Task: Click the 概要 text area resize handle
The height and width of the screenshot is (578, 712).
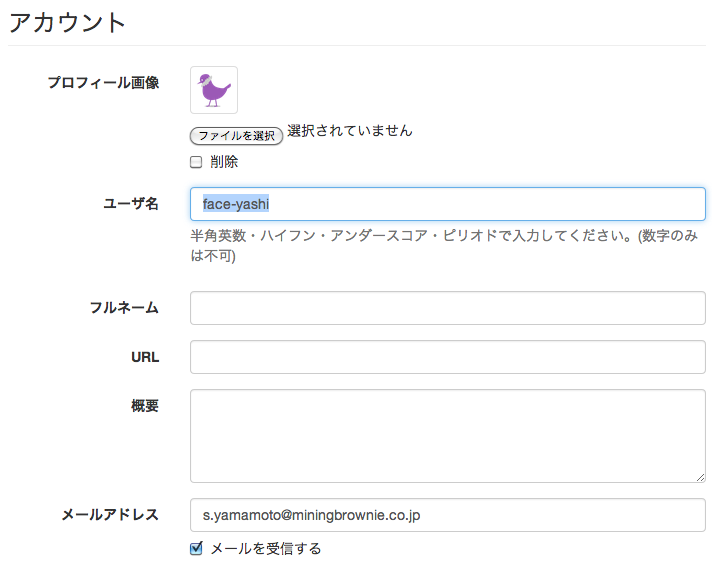Action: [x=700, y=477]
